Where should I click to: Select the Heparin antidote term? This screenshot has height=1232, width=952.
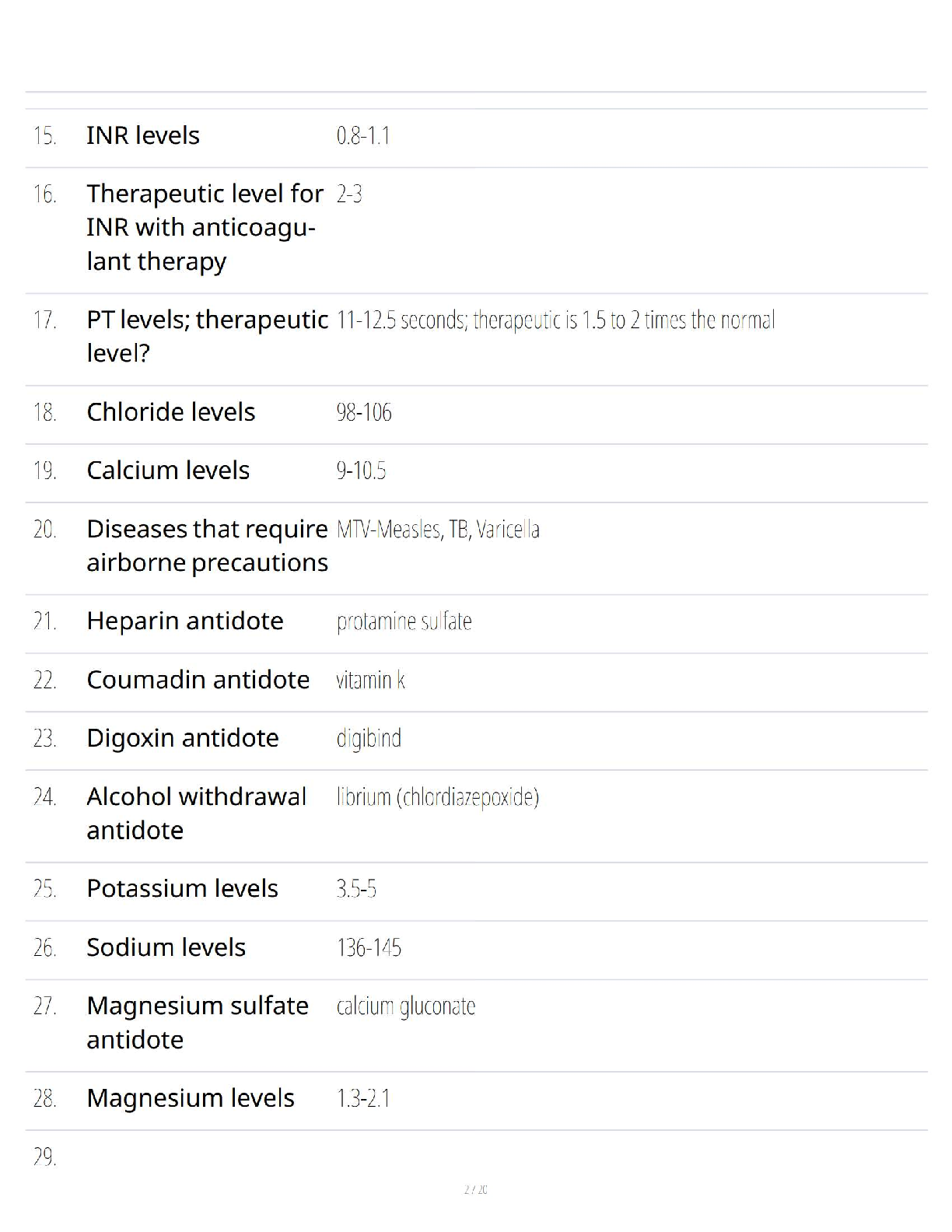(x=185, y=621)
